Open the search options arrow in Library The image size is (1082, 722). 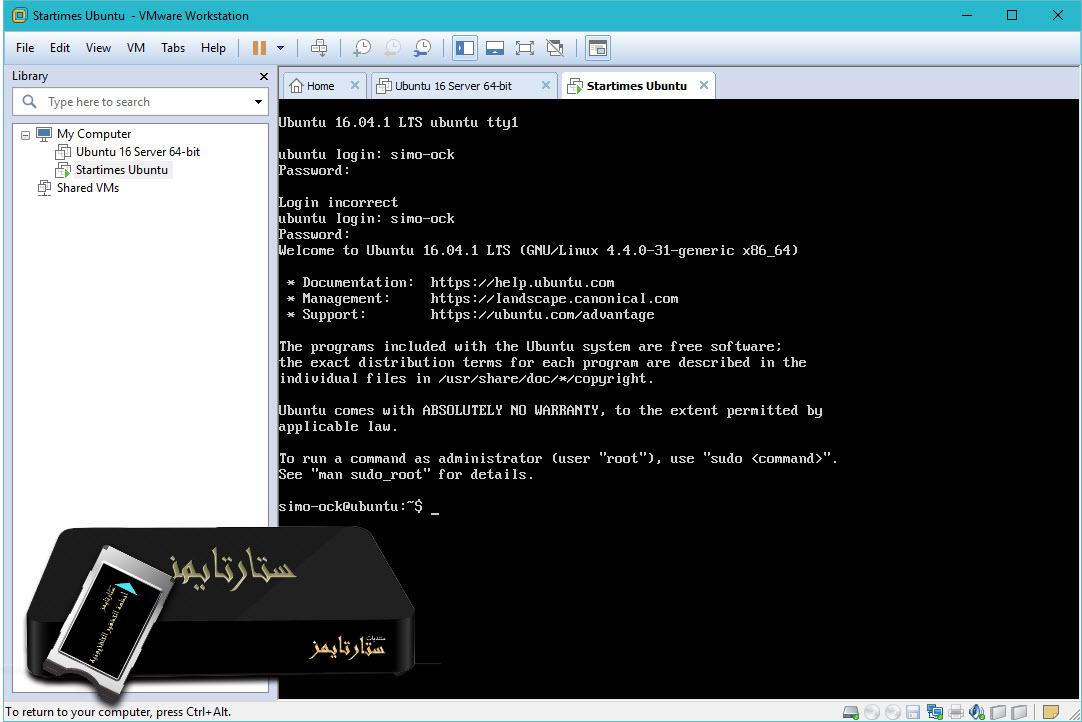[258, 101]
